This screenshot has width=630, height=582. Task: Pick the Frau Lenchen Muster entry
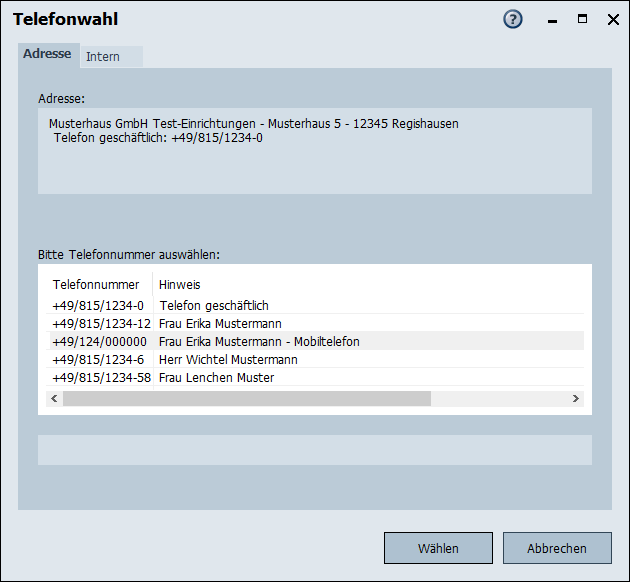coord(216,378)
